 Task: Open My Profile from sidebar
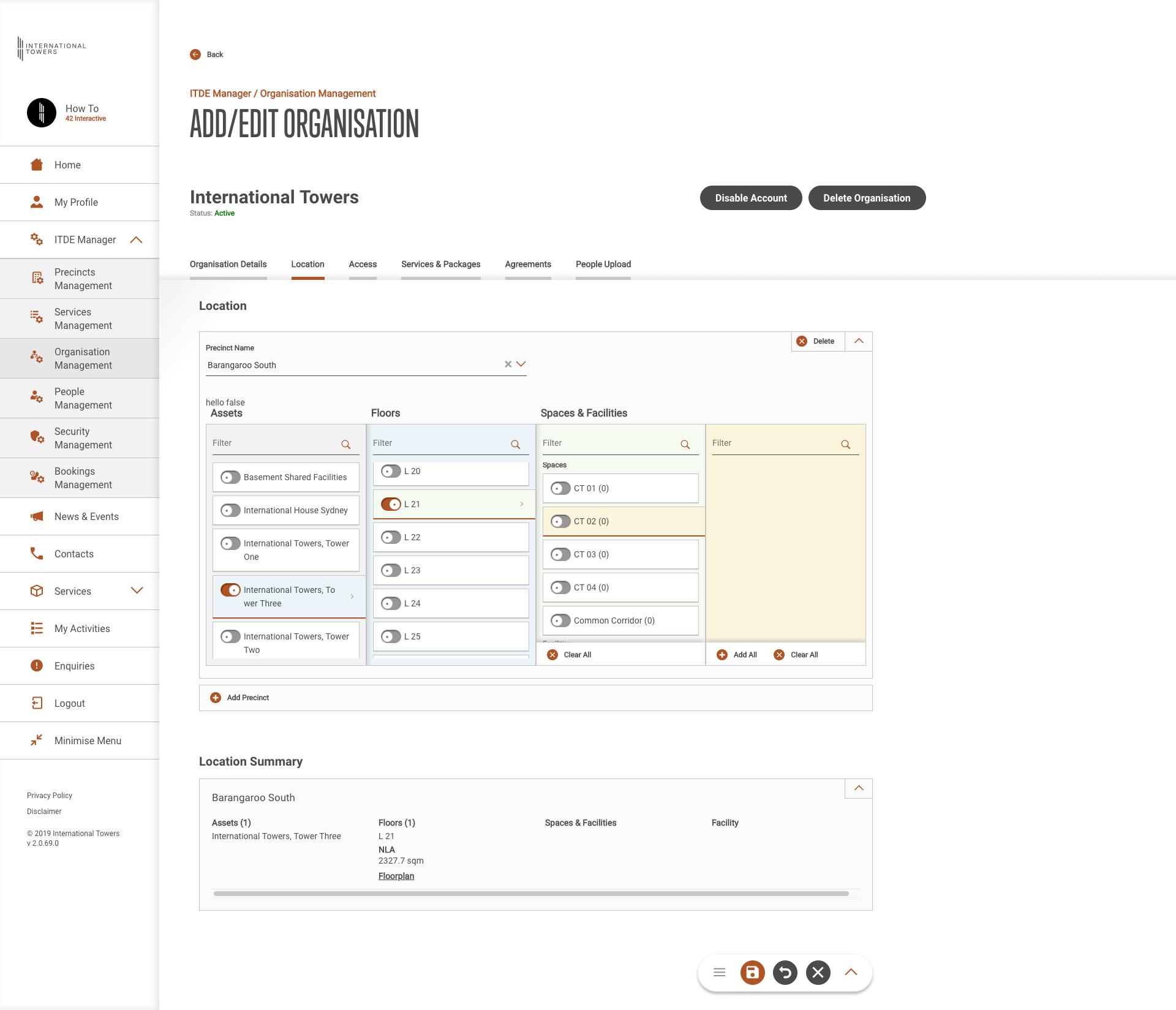tap(80, 202)
